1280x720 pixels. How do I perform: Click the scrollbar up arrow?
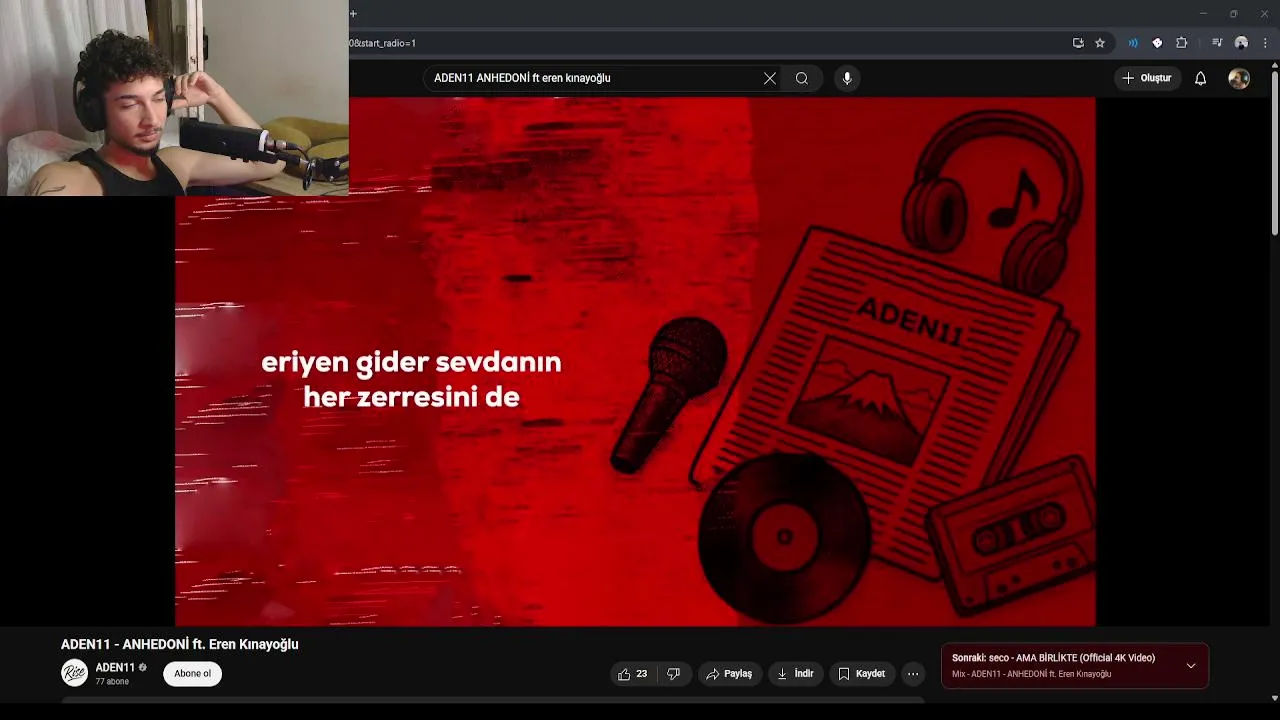pos(1274,66)
